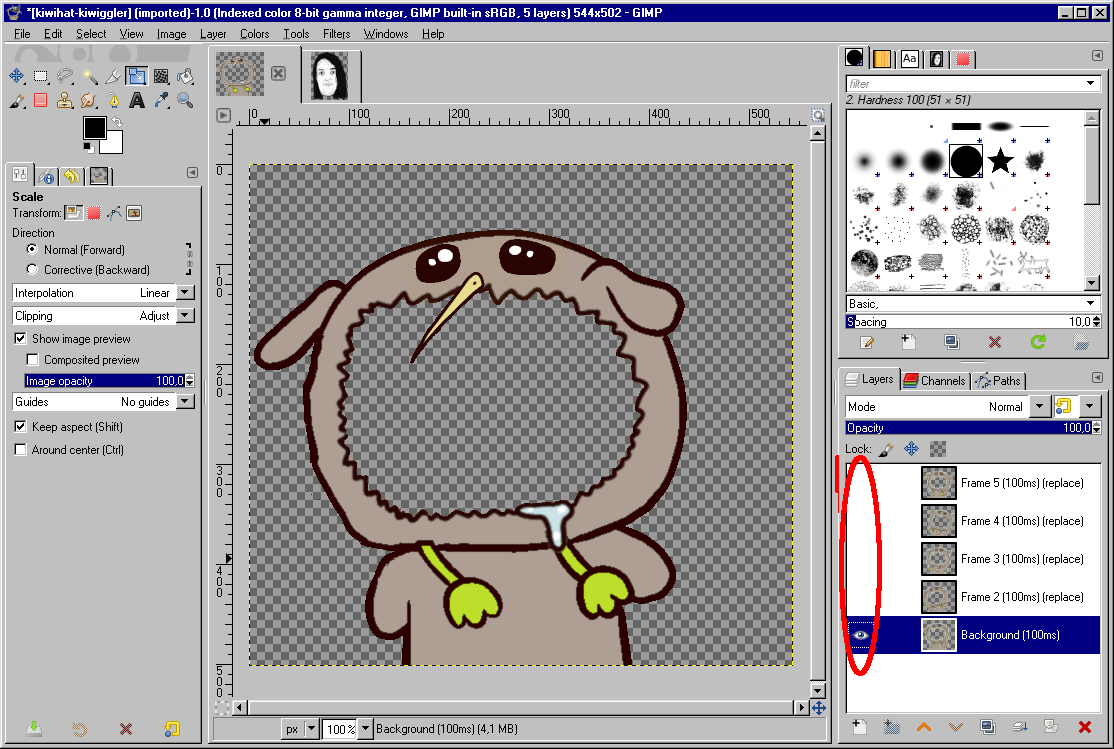Image resolution: width=1114 pixels, height=749 pixels.
Task: Click Edit brush button in Brushes panel
Action: coord(867,343)
